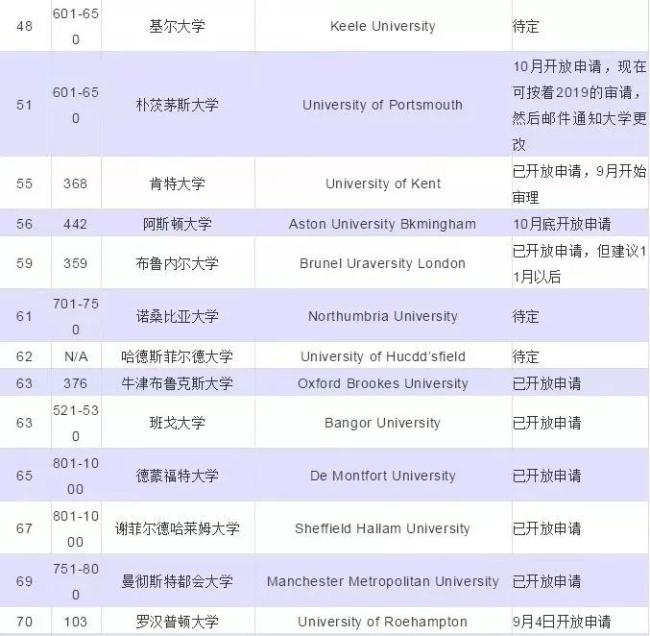Click 曼彻斯特都会大学 cell
Viewport: 650px width, 636px height.
coord(177,581)
